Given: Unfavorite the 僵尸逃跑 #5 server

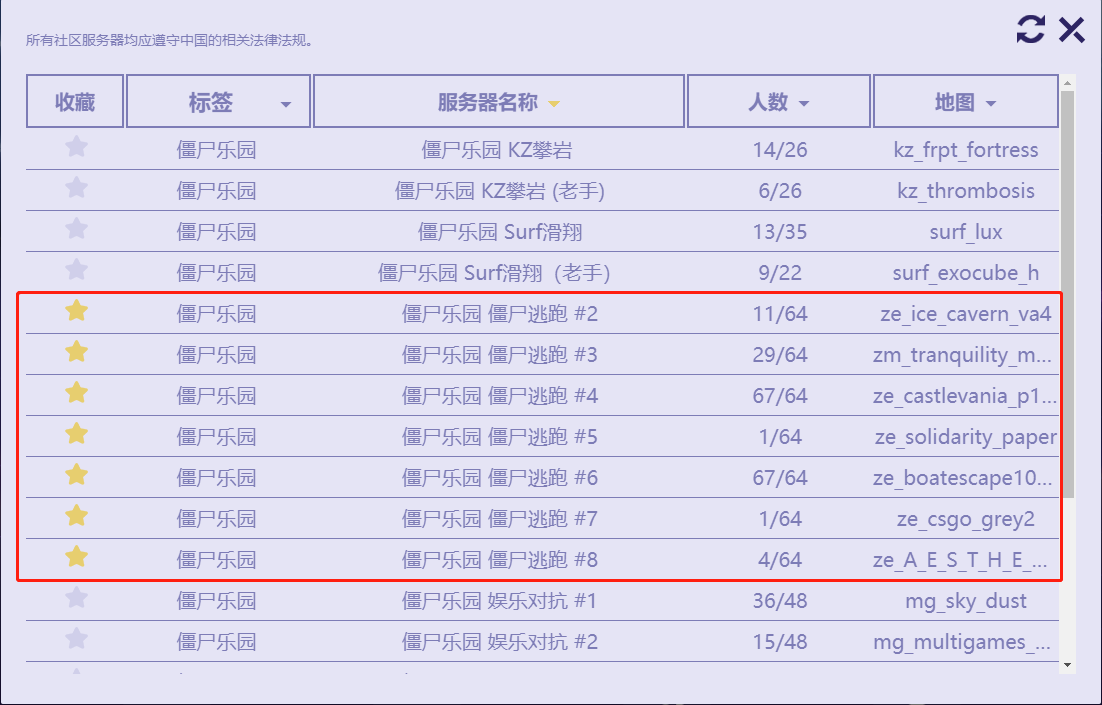Looking at the screenshot, I should pyautogui.click(x=76, y=435).
